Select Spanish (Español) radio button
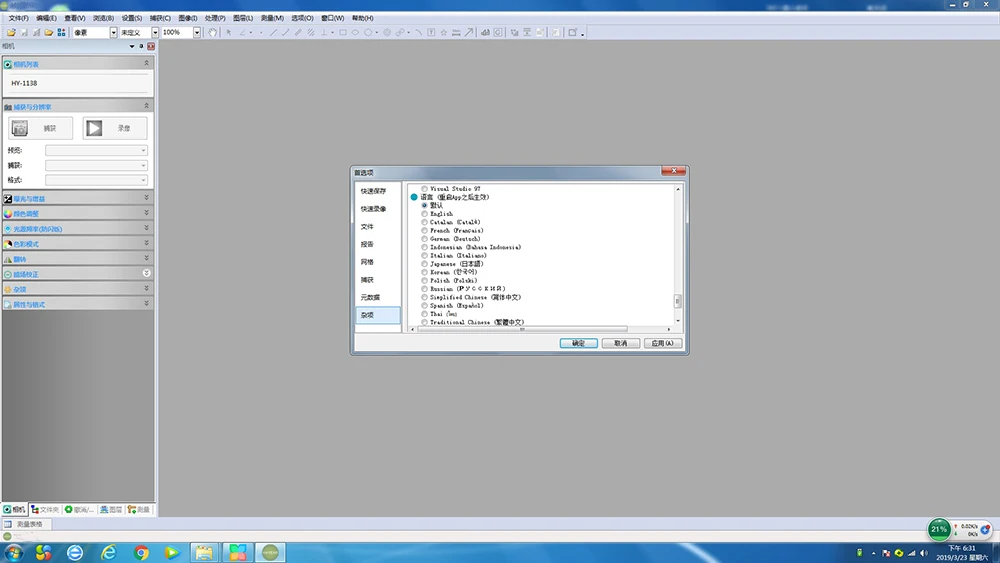The height and width of the screenshot is (563, 1000). coord(425,305)
